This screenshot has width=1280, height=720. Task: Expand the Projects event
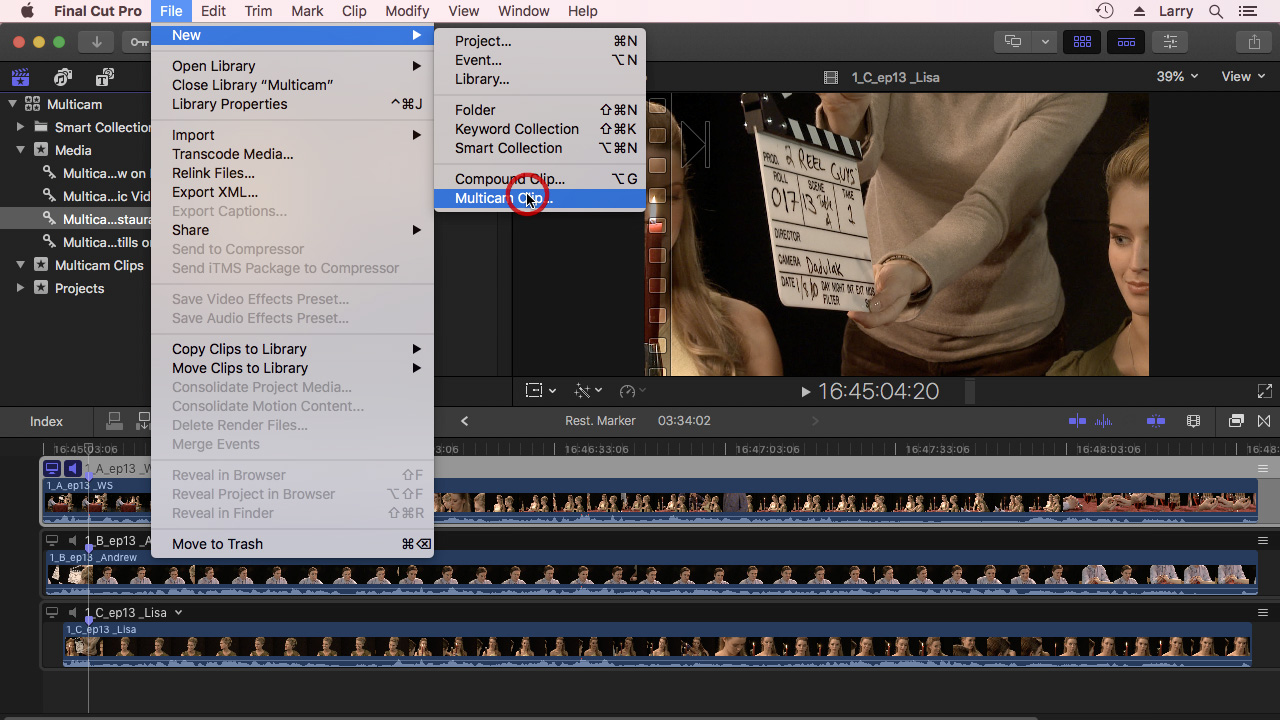coord(20,288)
